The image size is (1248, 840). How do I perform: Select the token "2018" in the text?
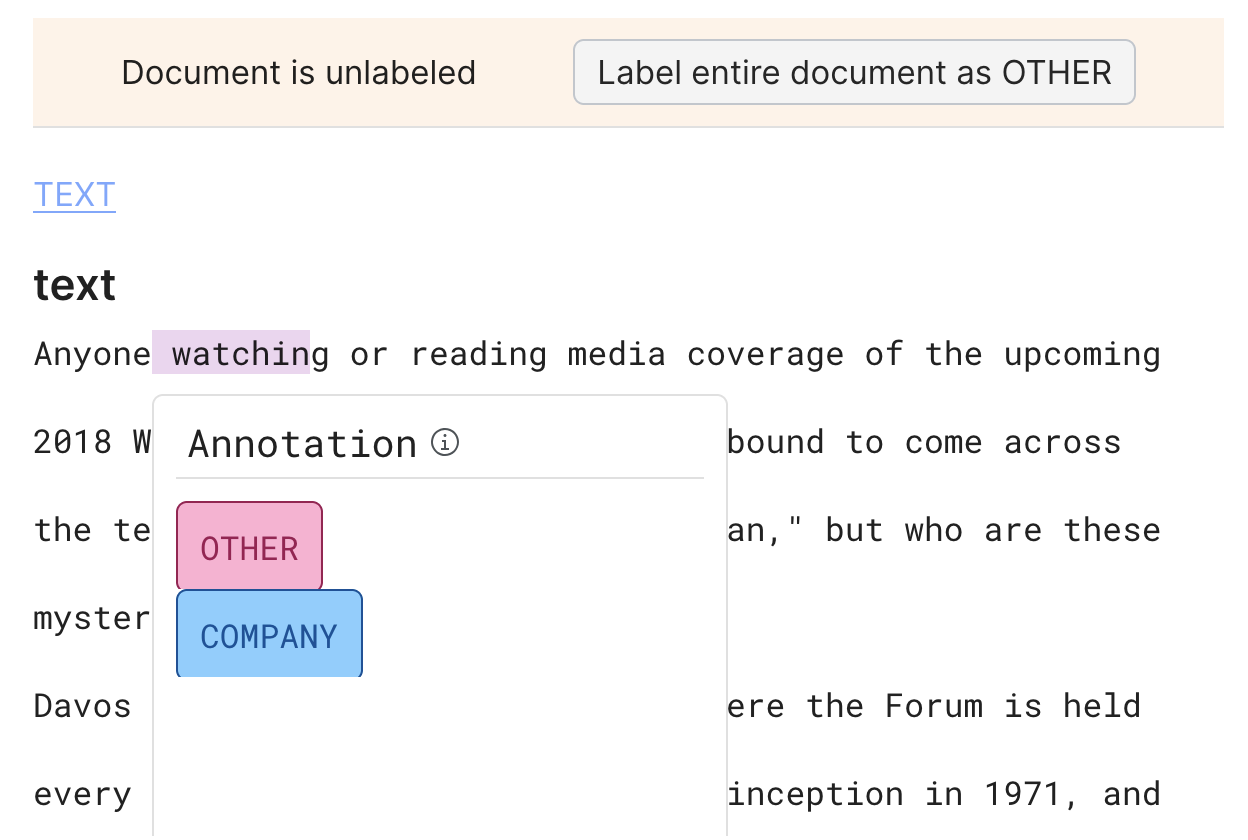pyautogui.click(x=73, y=442)
